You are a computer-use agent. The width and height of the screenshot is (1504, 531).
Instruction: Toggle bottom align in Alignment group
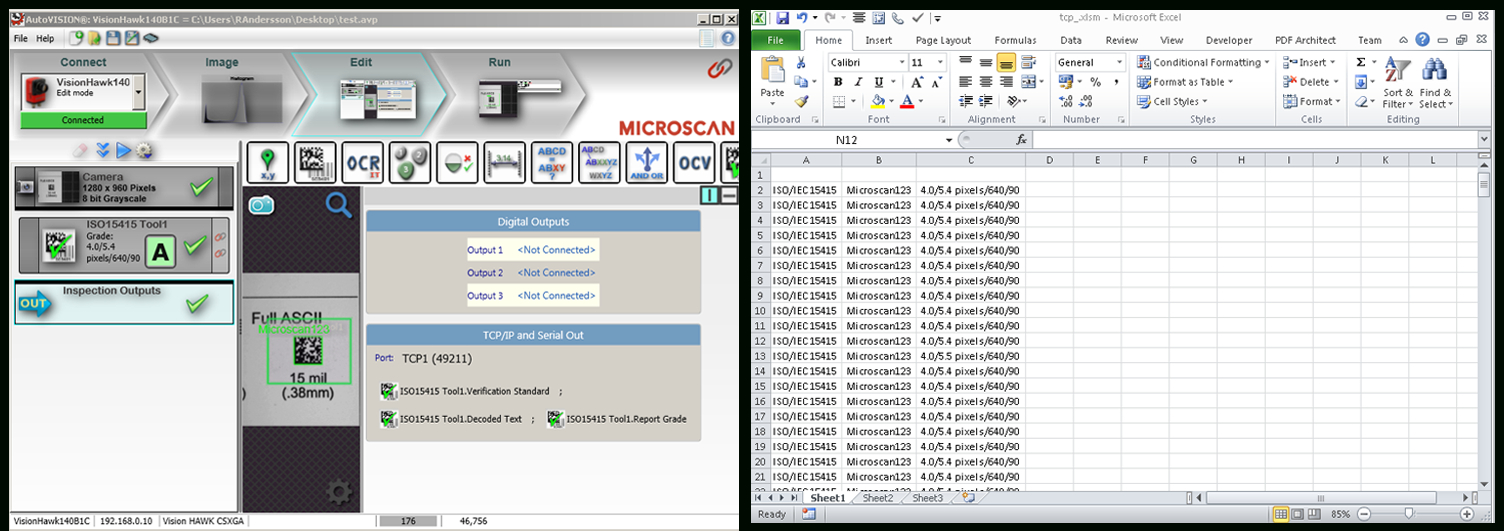click(x=1007, y=62)
